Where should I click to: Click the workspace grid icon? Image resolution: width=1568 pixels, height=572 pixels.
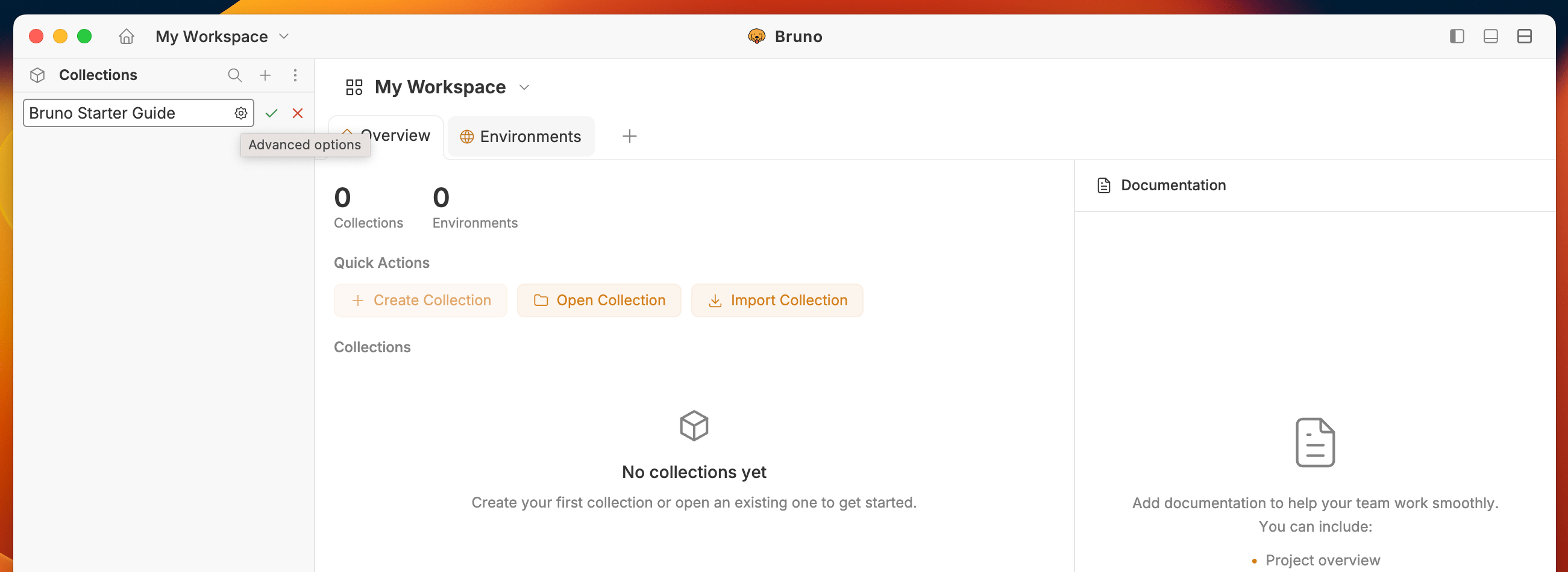[x=354, y=87]
